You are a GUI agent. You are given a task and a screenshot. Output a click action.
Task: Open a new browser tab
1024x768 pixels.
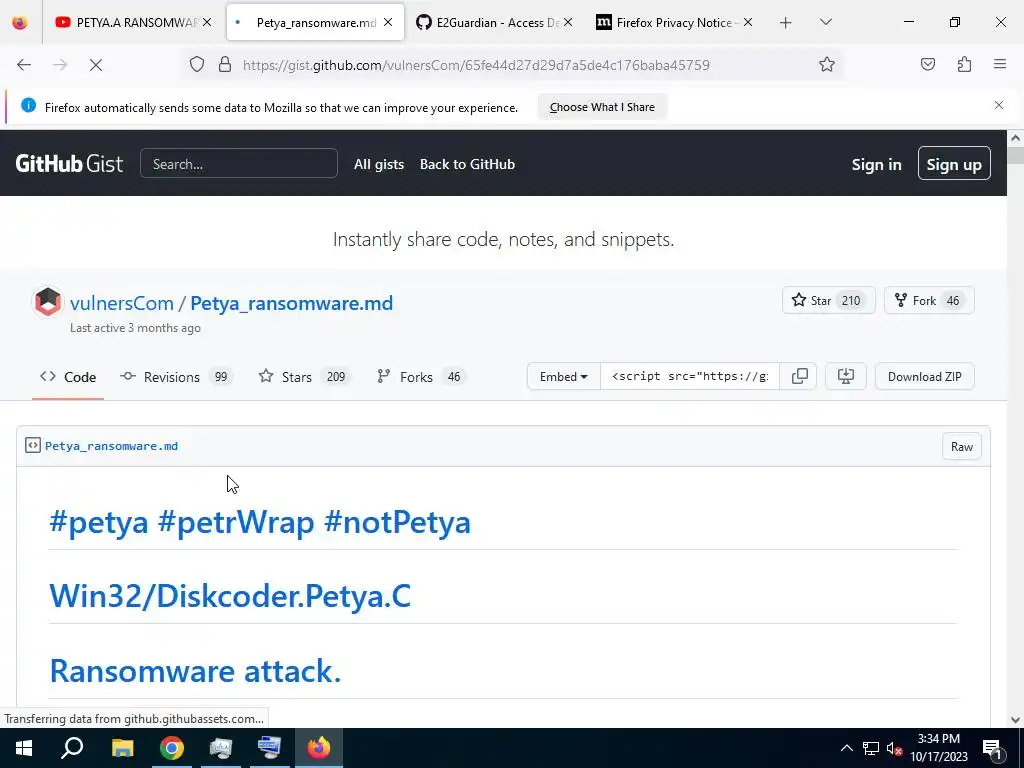[x=786, y=23]
